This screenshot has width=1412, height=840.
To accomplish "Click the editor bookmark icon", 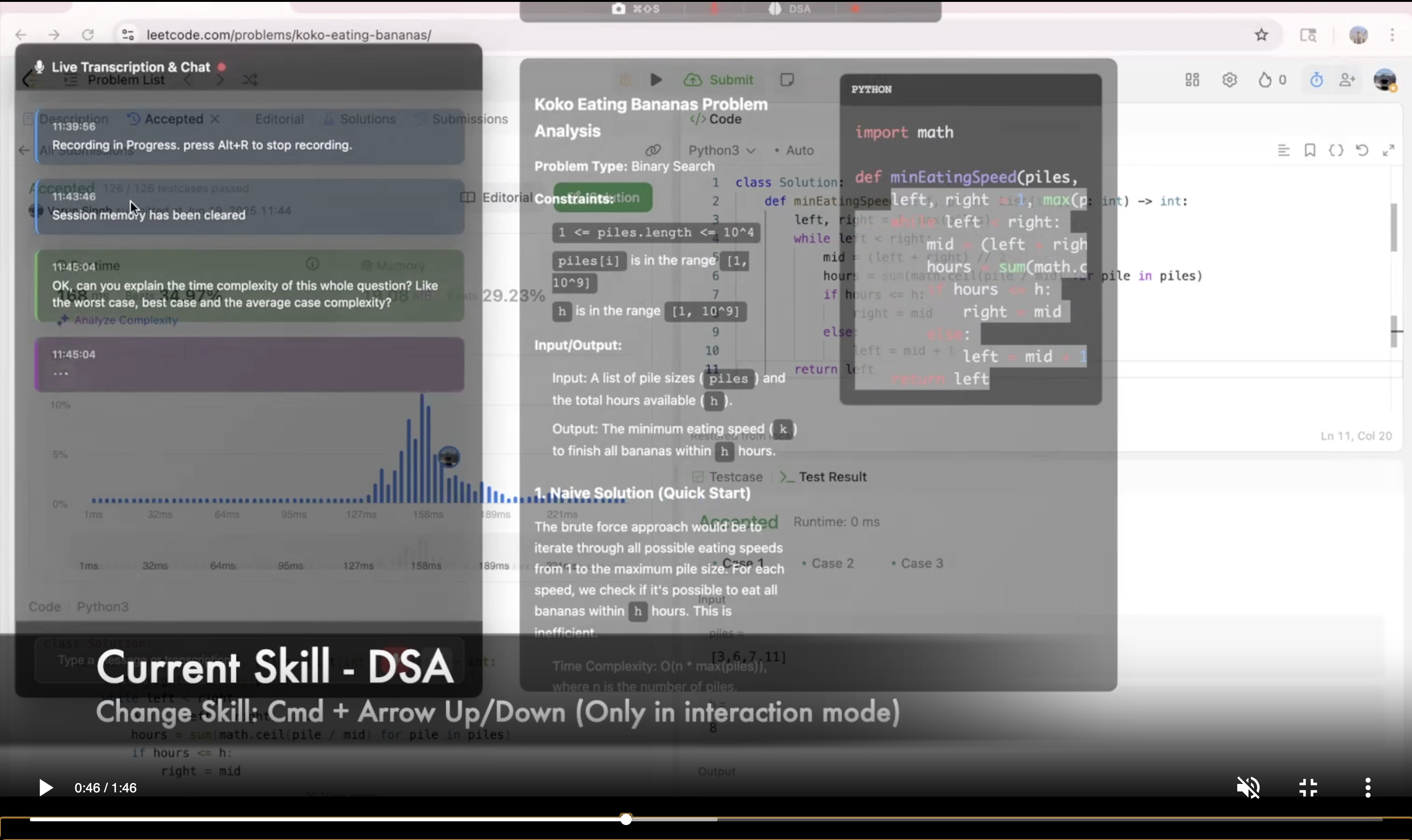I will tap(1310, 150).
